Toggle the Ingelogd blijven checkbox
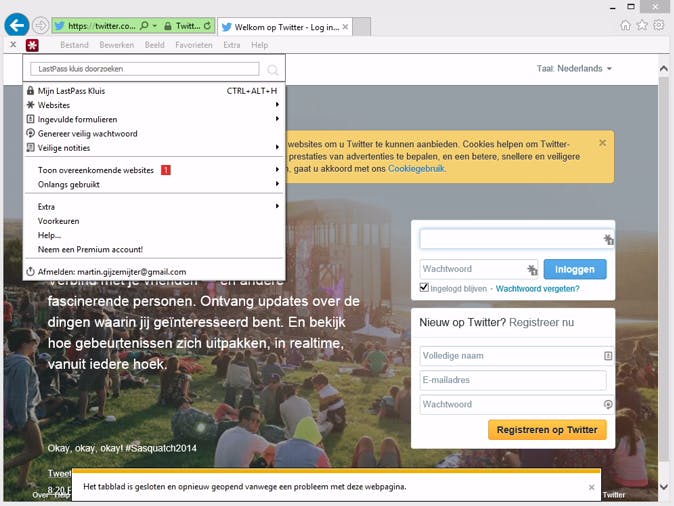 click(424, 287)
